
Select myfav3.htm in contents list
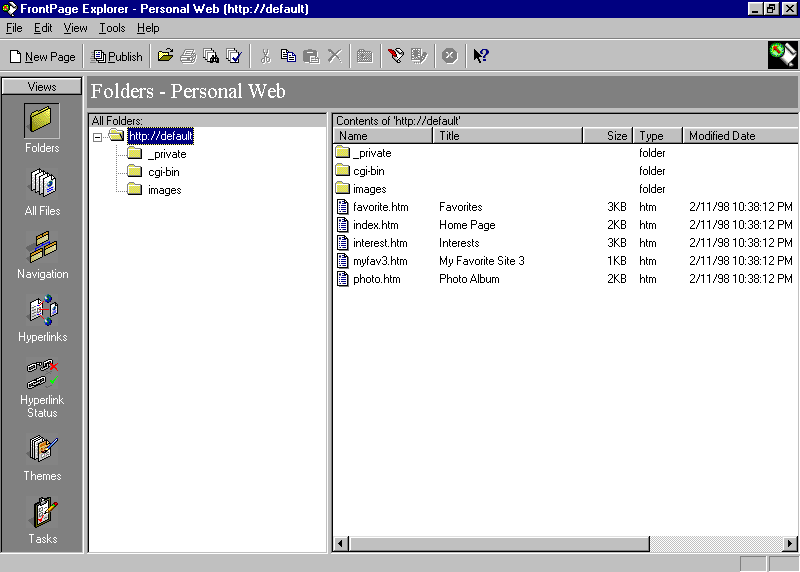coord(380,261)
